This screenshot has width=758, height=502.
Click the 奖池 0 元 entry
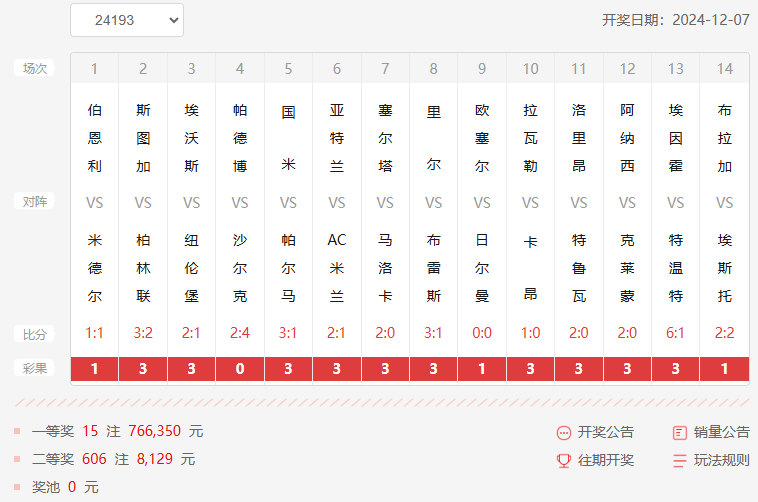point(65,487)
